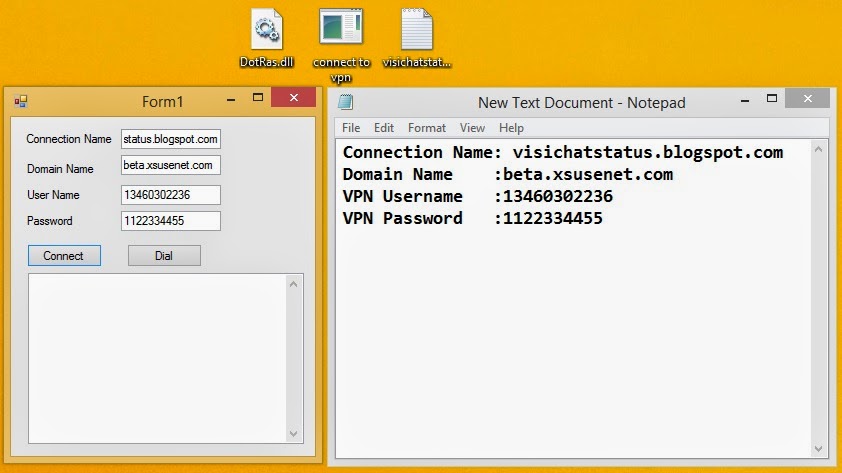
Task: Focus the Password input field
Action: point(171,221)
